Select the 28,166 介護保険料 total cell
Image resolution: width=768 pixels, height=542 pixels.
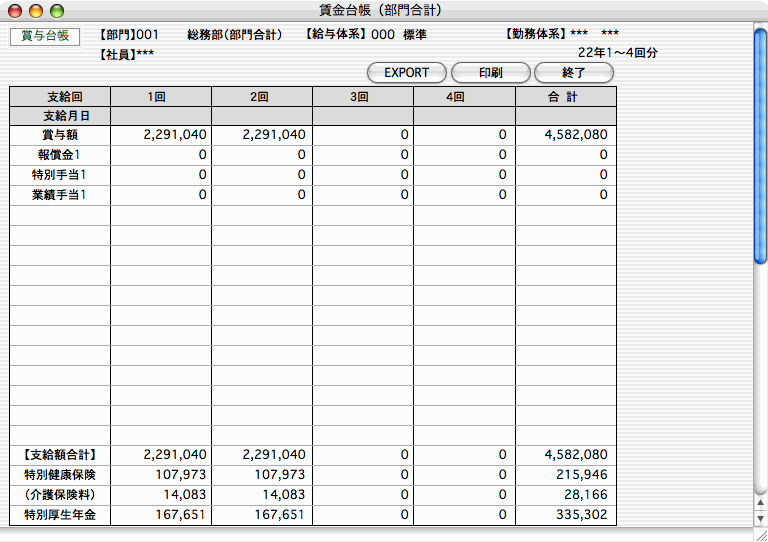(581, 495)
